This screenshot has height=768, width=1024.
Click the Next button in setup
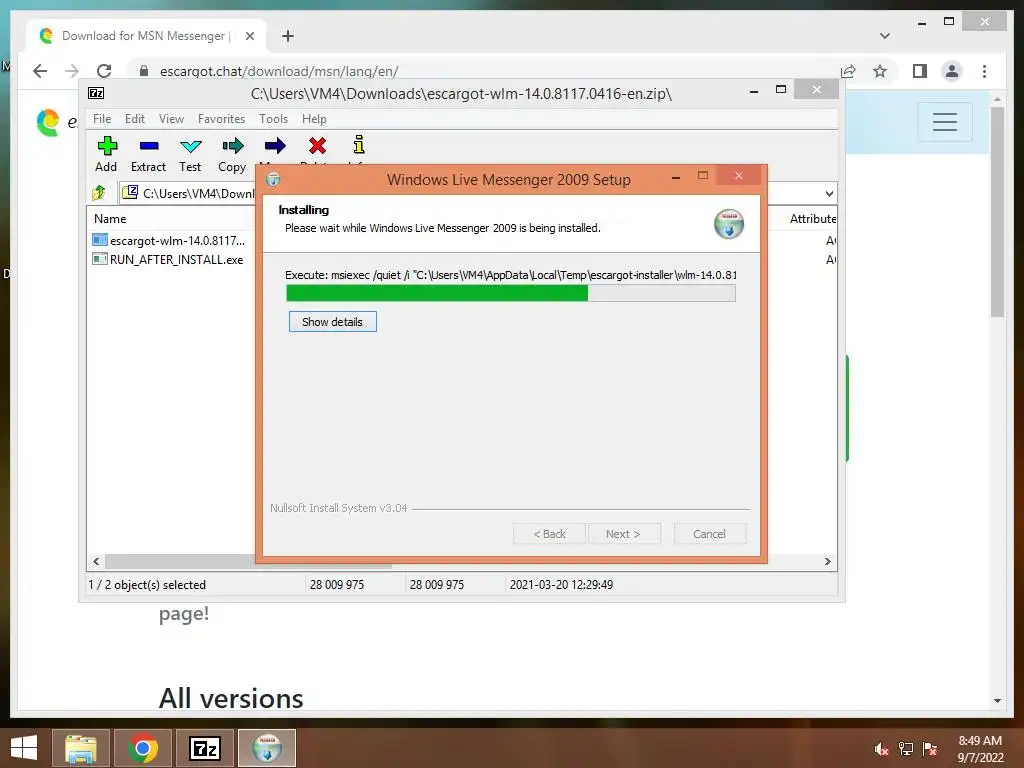623,534
